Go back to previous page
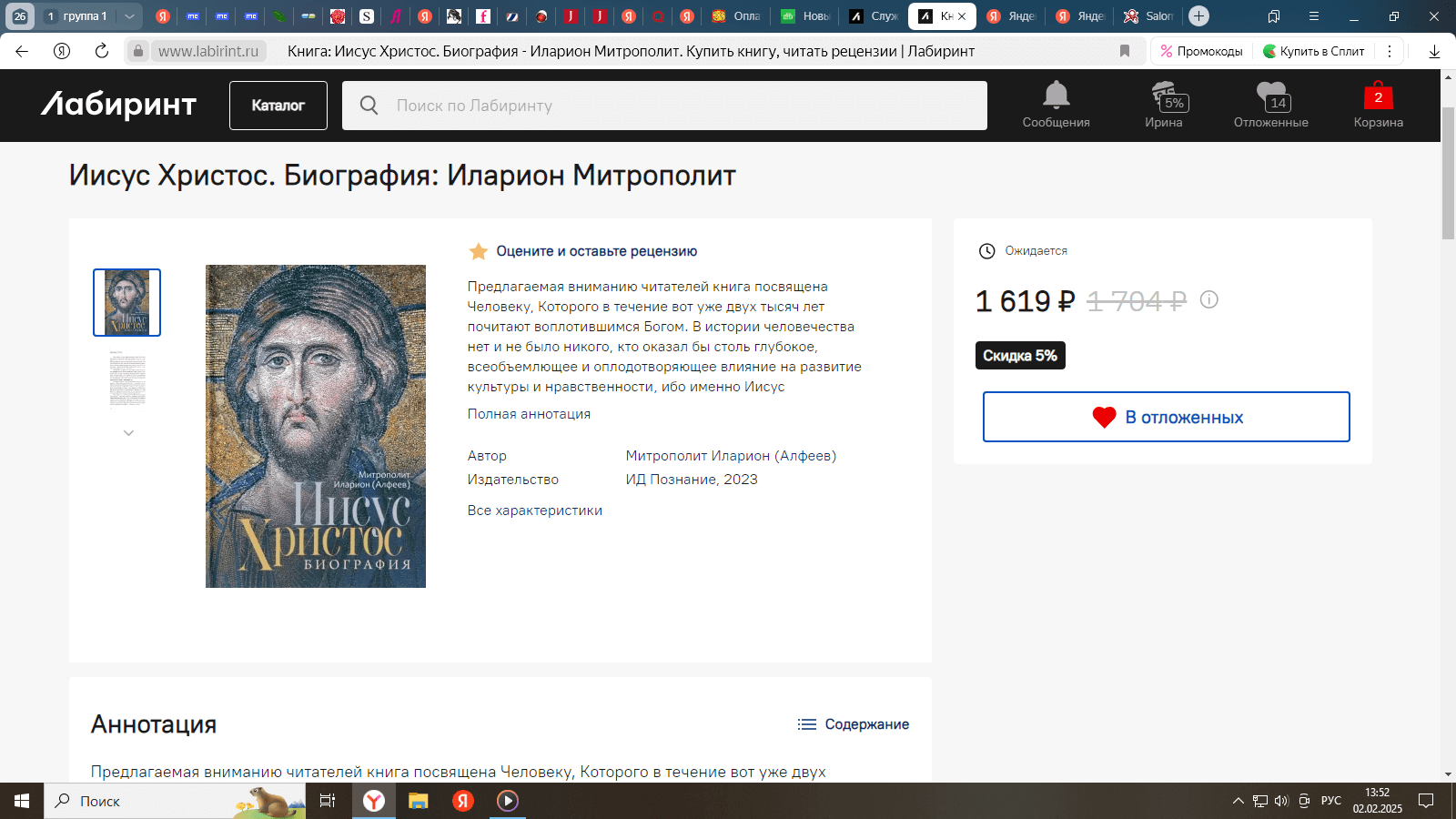The height and width of the screenshot is (819, 1456). (x=22, y=51)
